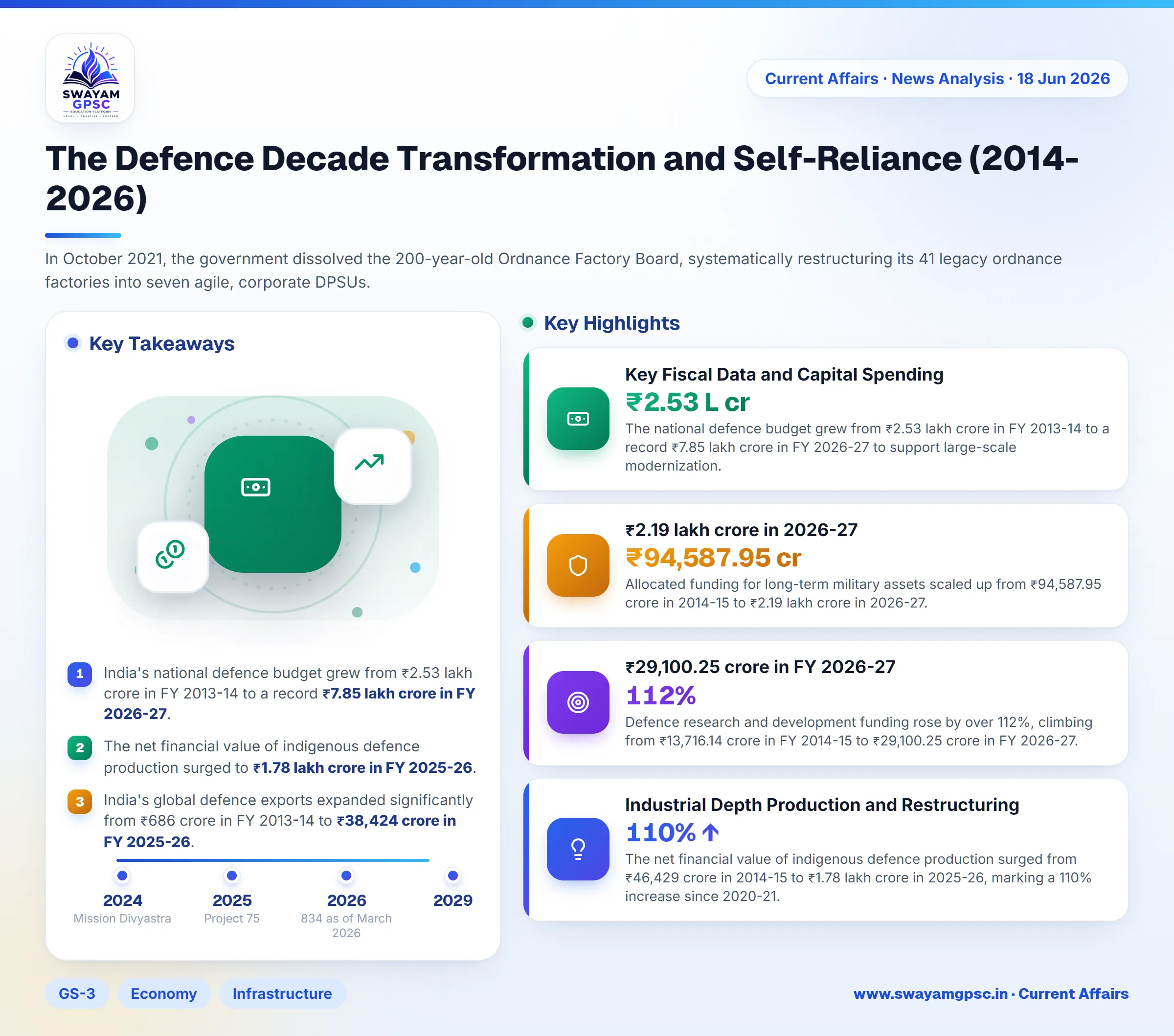Open www.swayamgpsc.in Current Affairs link

click(991, 993)
